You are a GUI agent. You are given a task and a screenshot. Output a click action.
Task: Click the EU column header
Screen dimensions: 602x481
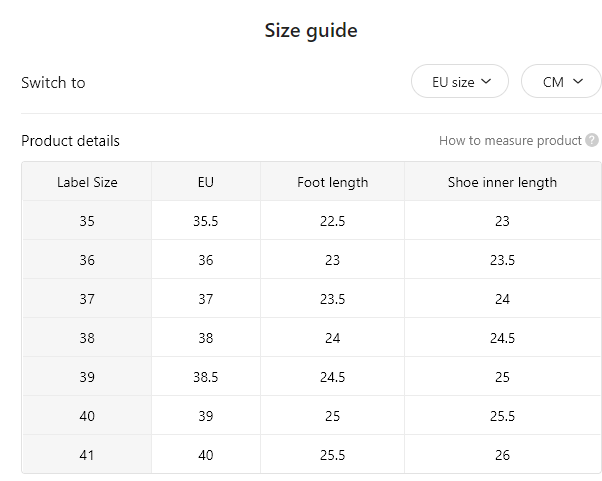(x=206, y=182)
